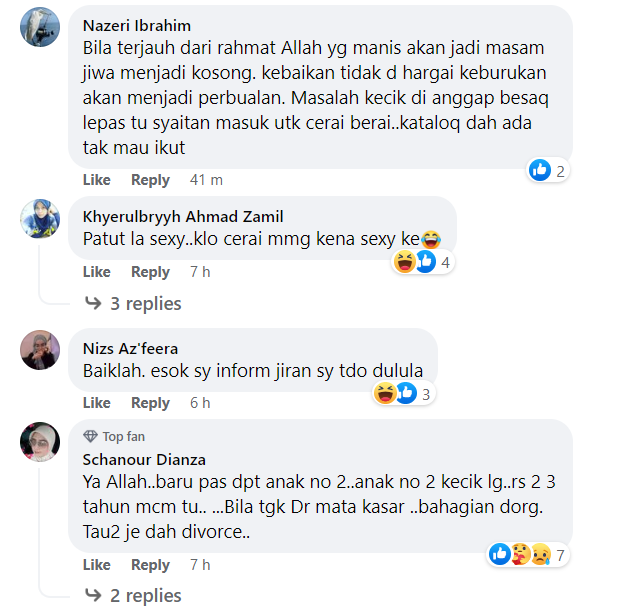
Task: Open Schanour Dianza's profile name link
Action: [144, 460]
